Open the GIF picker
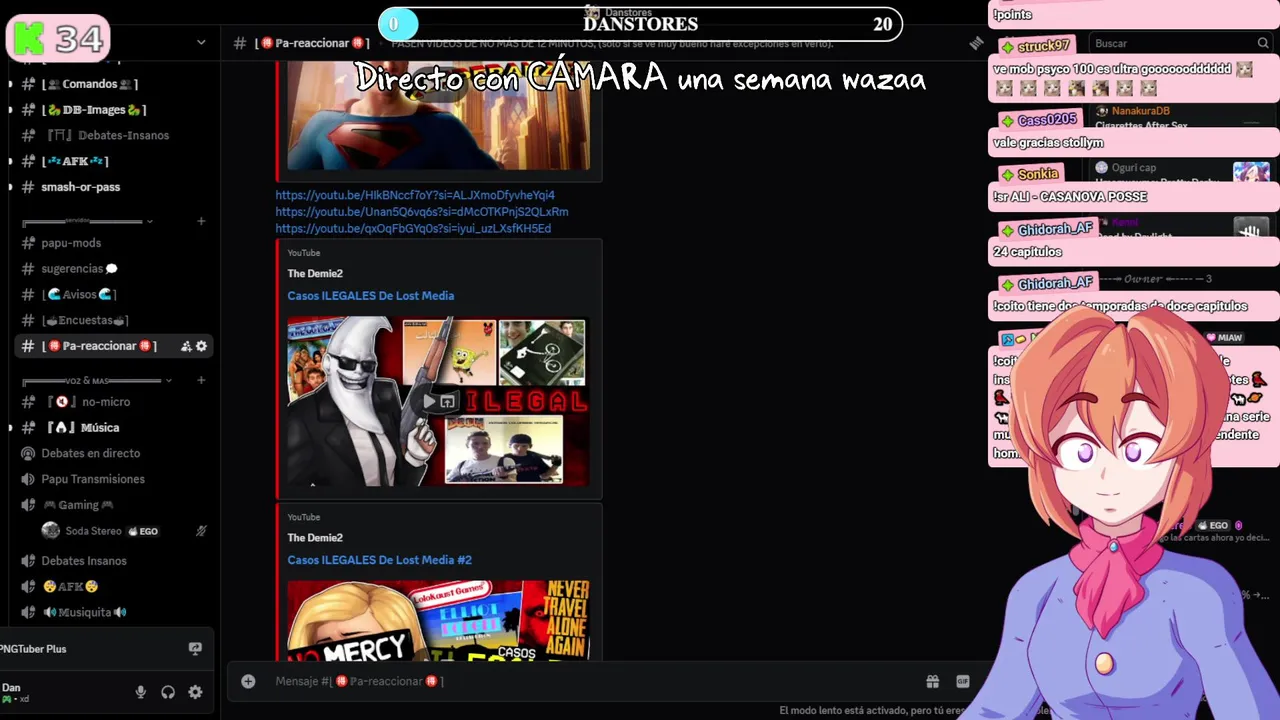Image resolution: width=1280 pixels, height=720 pixels. pos(962,681)
